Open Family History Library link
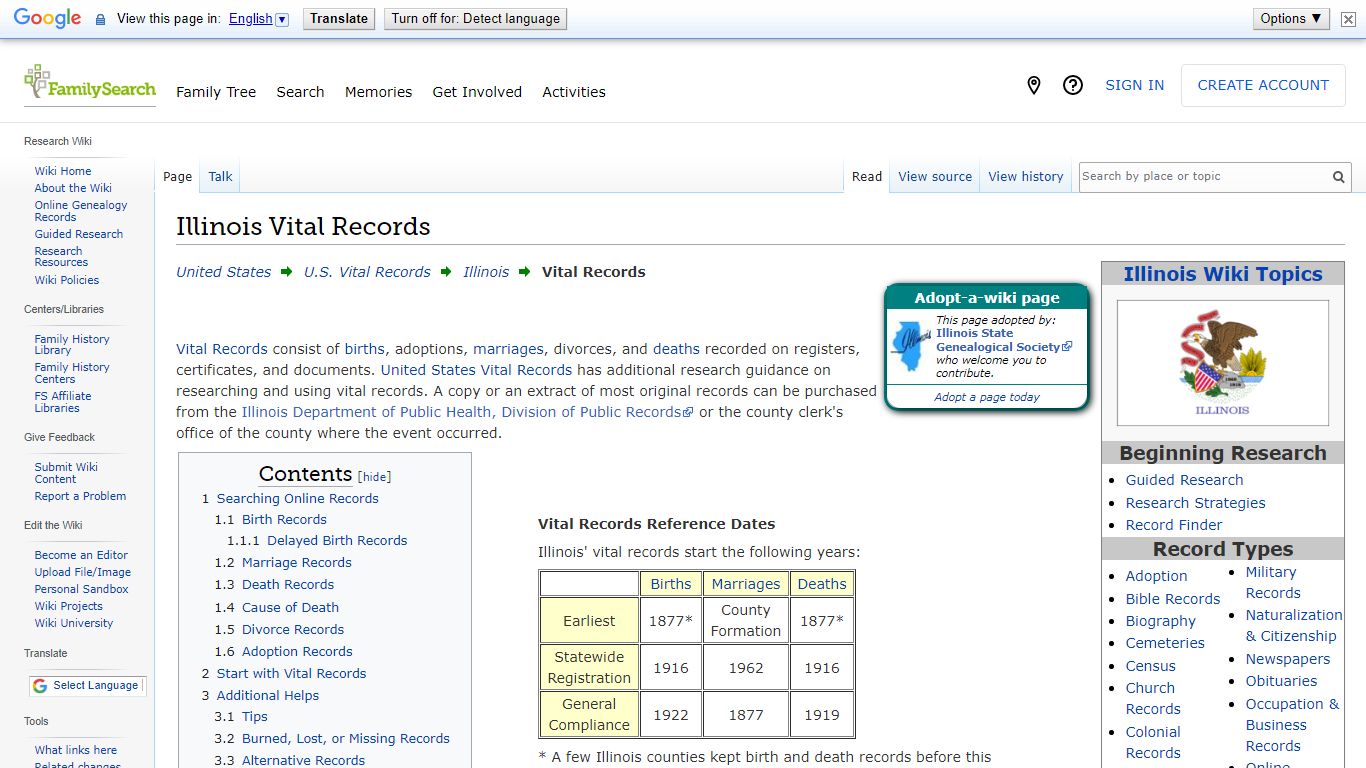1366x768 pixels. [x=72, y=345]
